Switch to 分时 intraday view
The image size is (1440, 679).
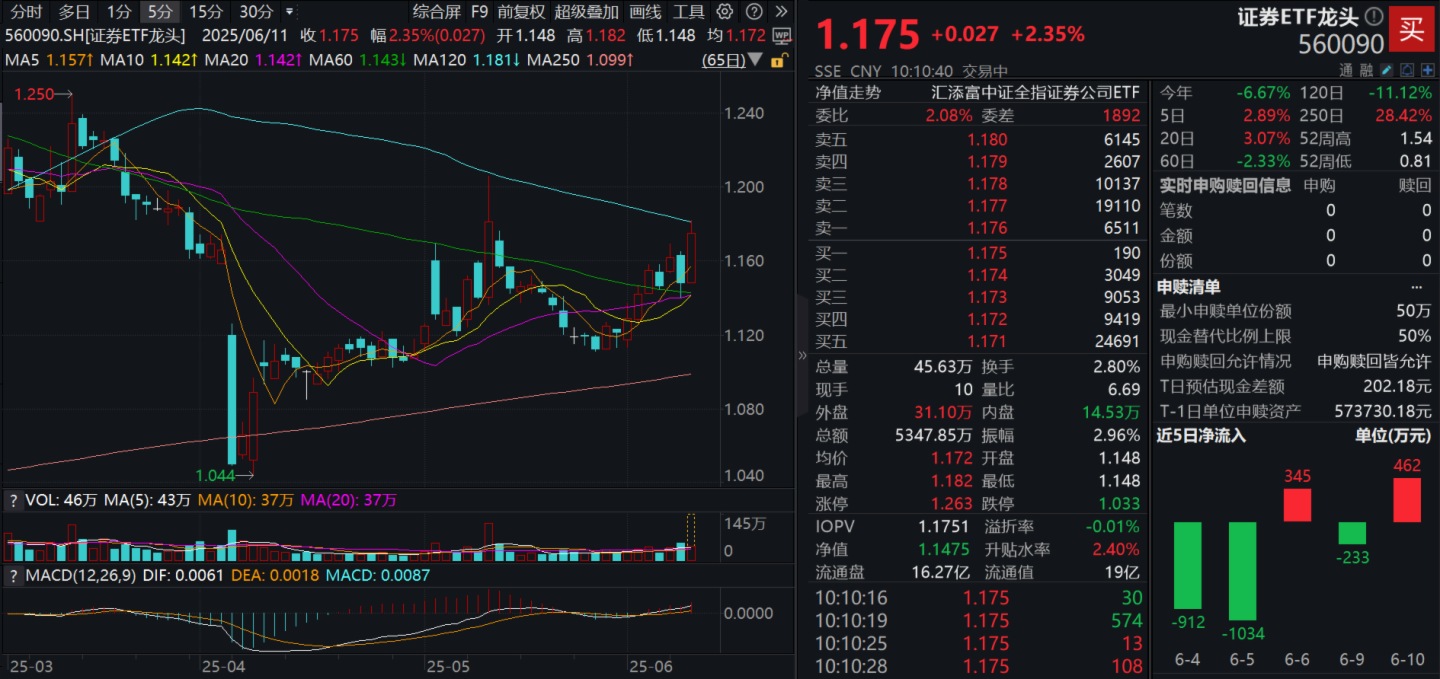coord(27,12)
